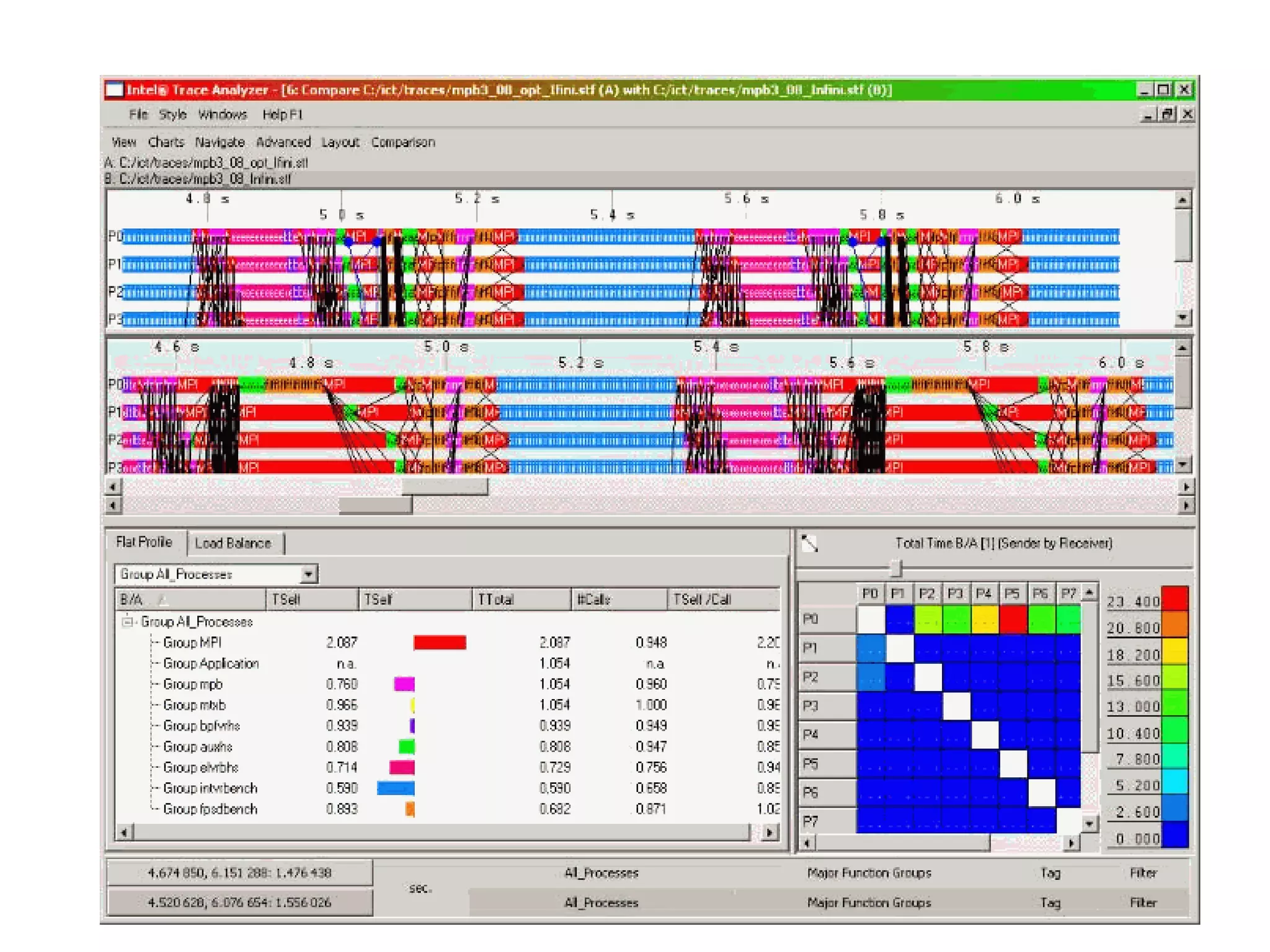Image resolution: width=1270 pixels, height=952 pixels.
Task: Select the Group fpsdbench row
Action: point(448,809)
